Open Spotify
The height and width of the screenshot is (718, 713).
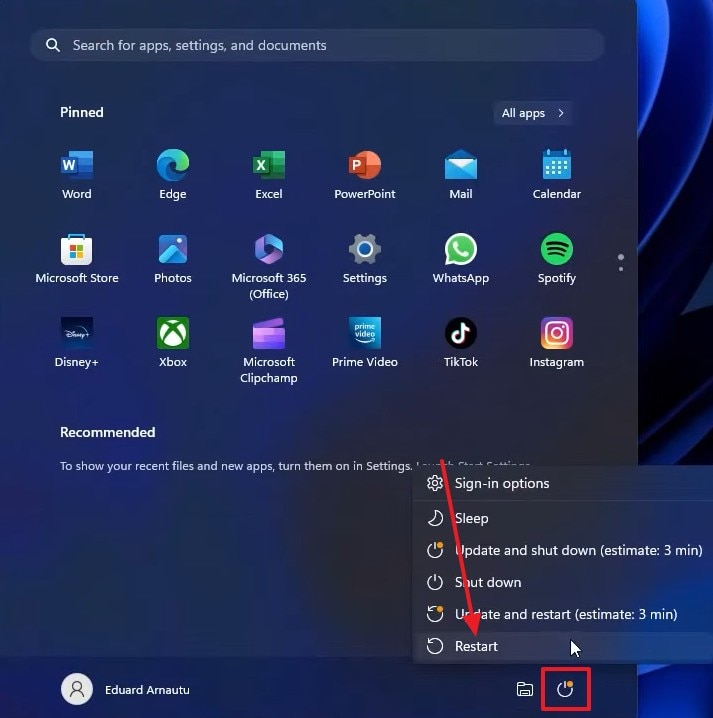click(556, 259)
